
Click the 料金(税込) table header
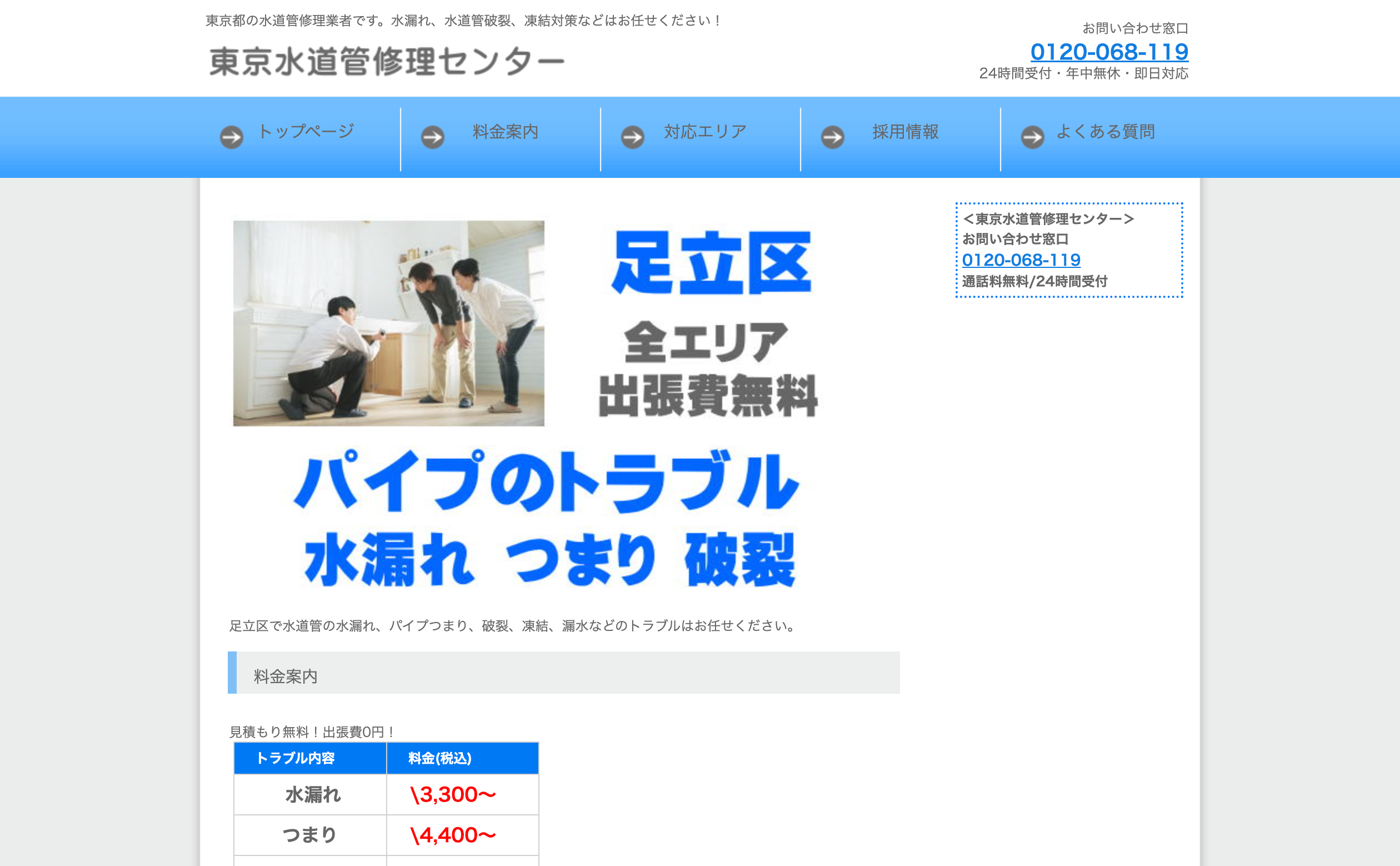(462, 758)
